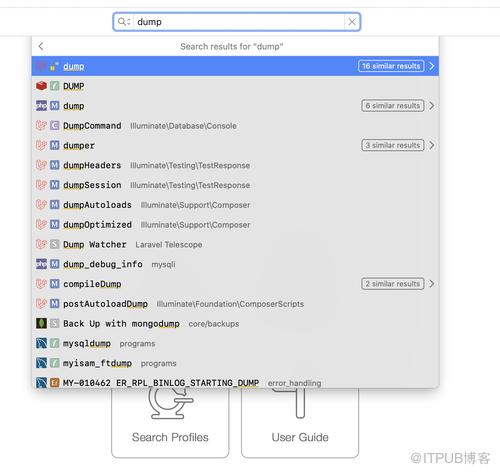Click method icon on PHP dump row

point(55,106)
